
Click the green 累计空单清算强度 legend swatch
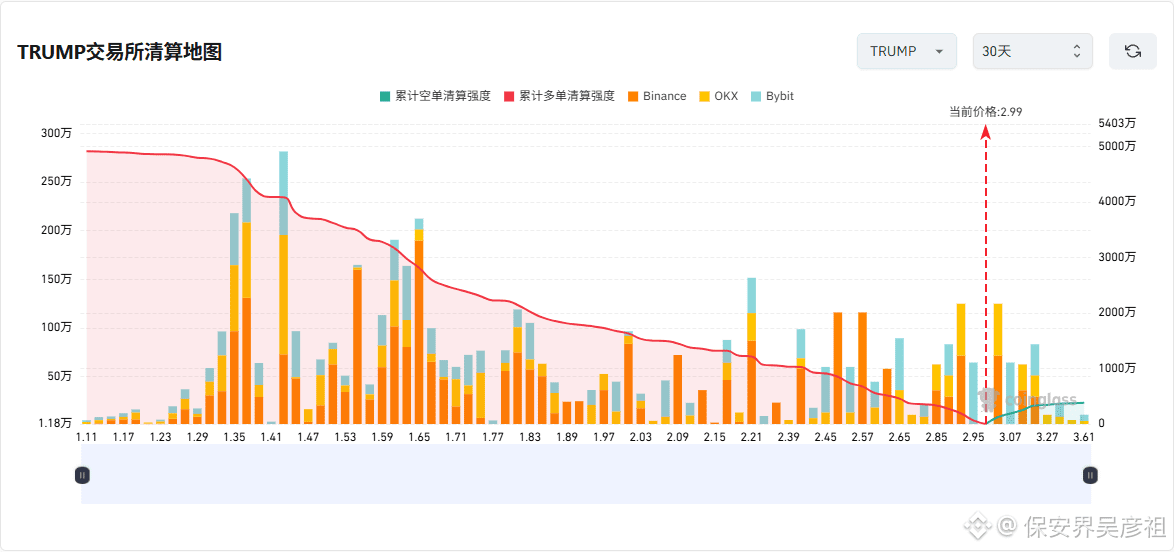(x=385, y=96)
